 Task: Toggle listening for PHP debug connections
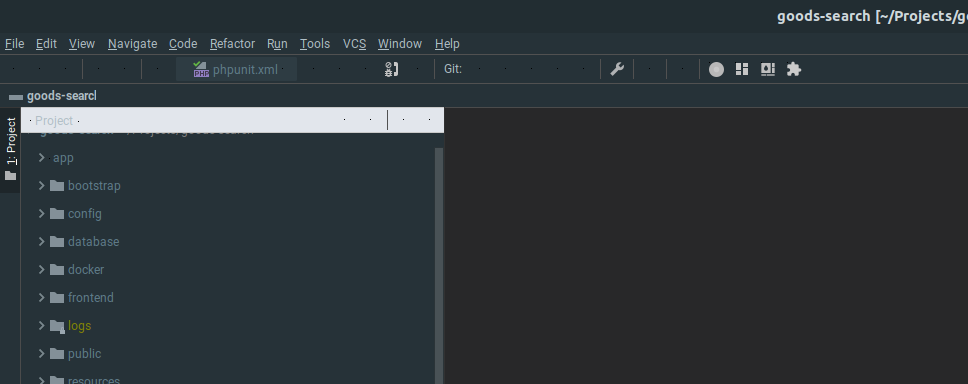(391, 69)
